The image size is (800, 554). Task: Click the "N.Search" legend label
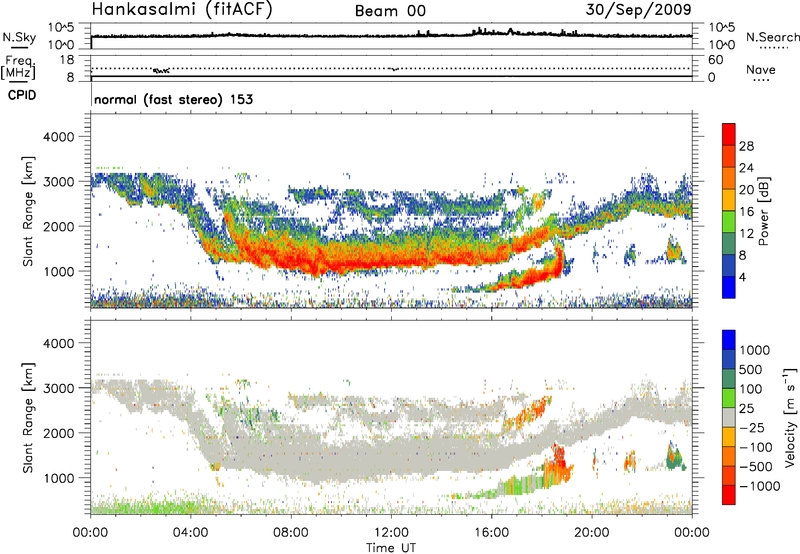tap(772, 37)
